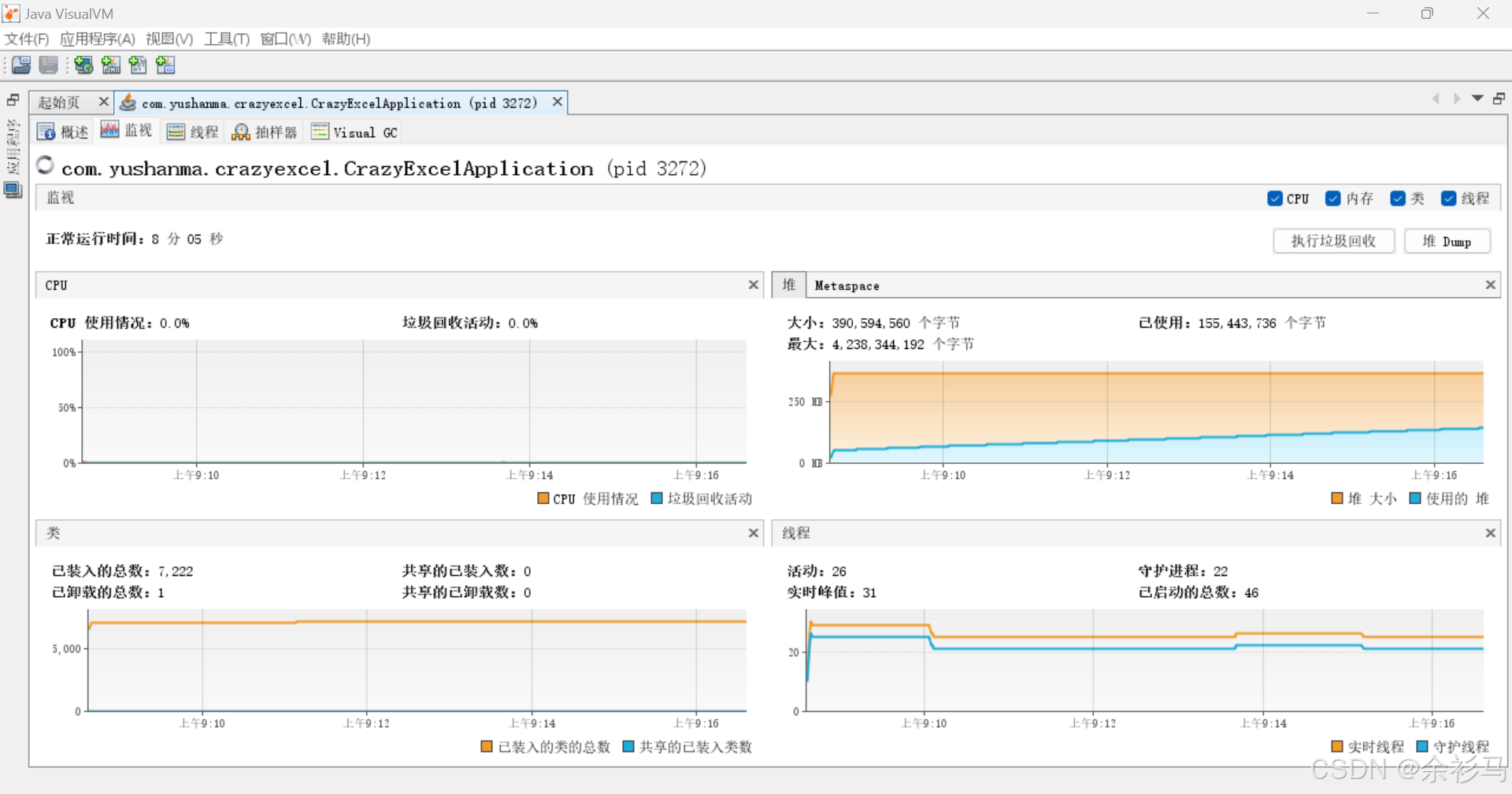Screen dimensions: 1512x794
Task: Maximize the editor area via the top-right restore icon
Action: point(1499,98)
